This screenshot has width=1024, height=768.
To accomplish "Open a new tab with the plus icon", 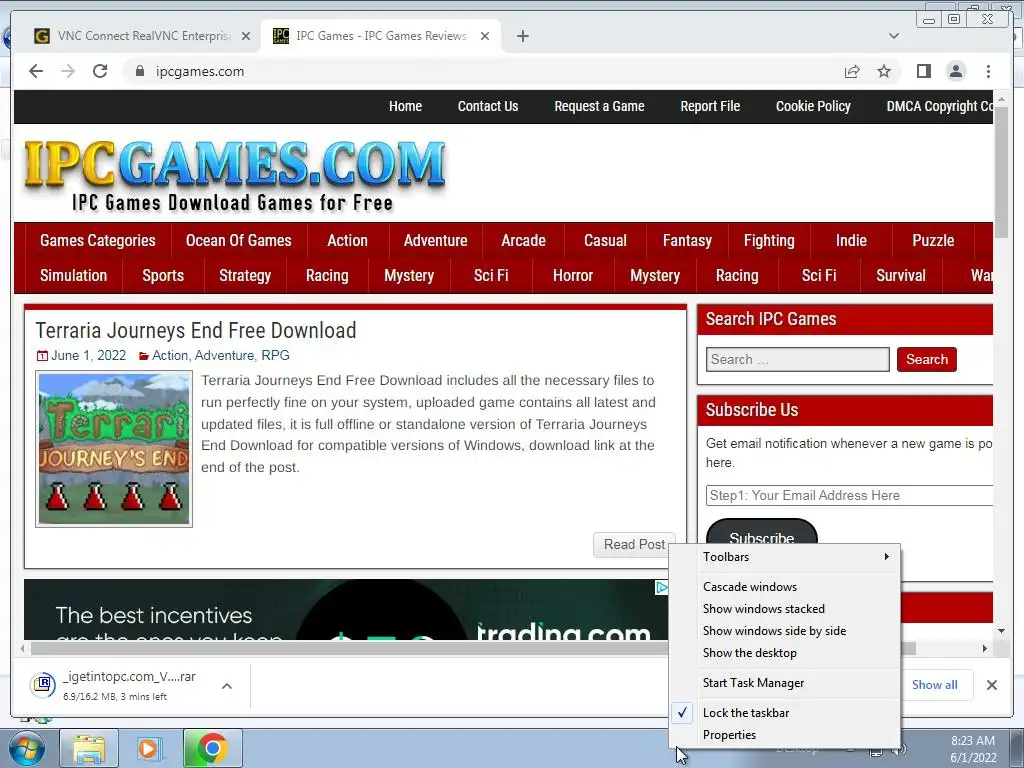I will pos(522,36).
